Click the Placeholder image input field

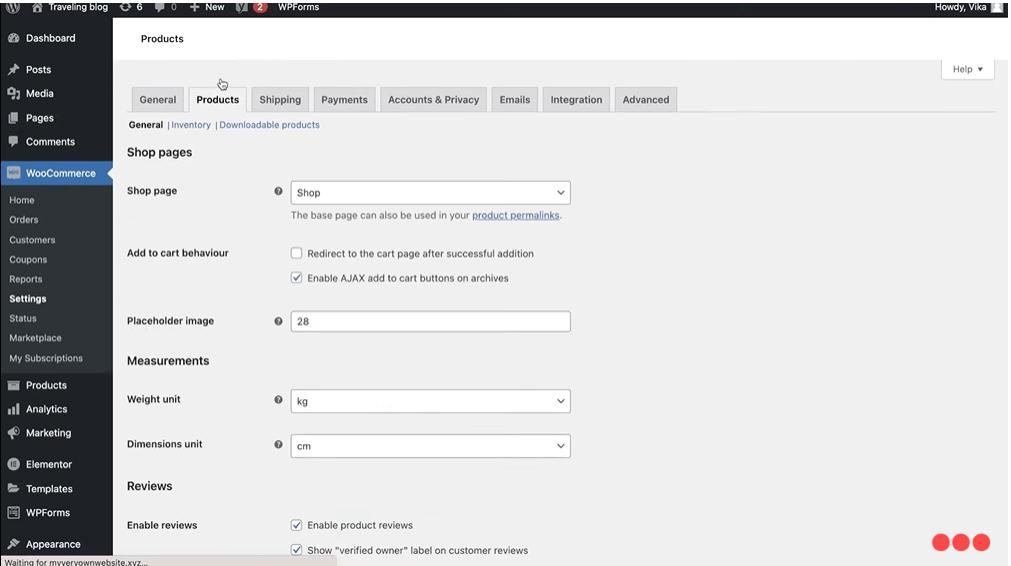pos(431,322)
